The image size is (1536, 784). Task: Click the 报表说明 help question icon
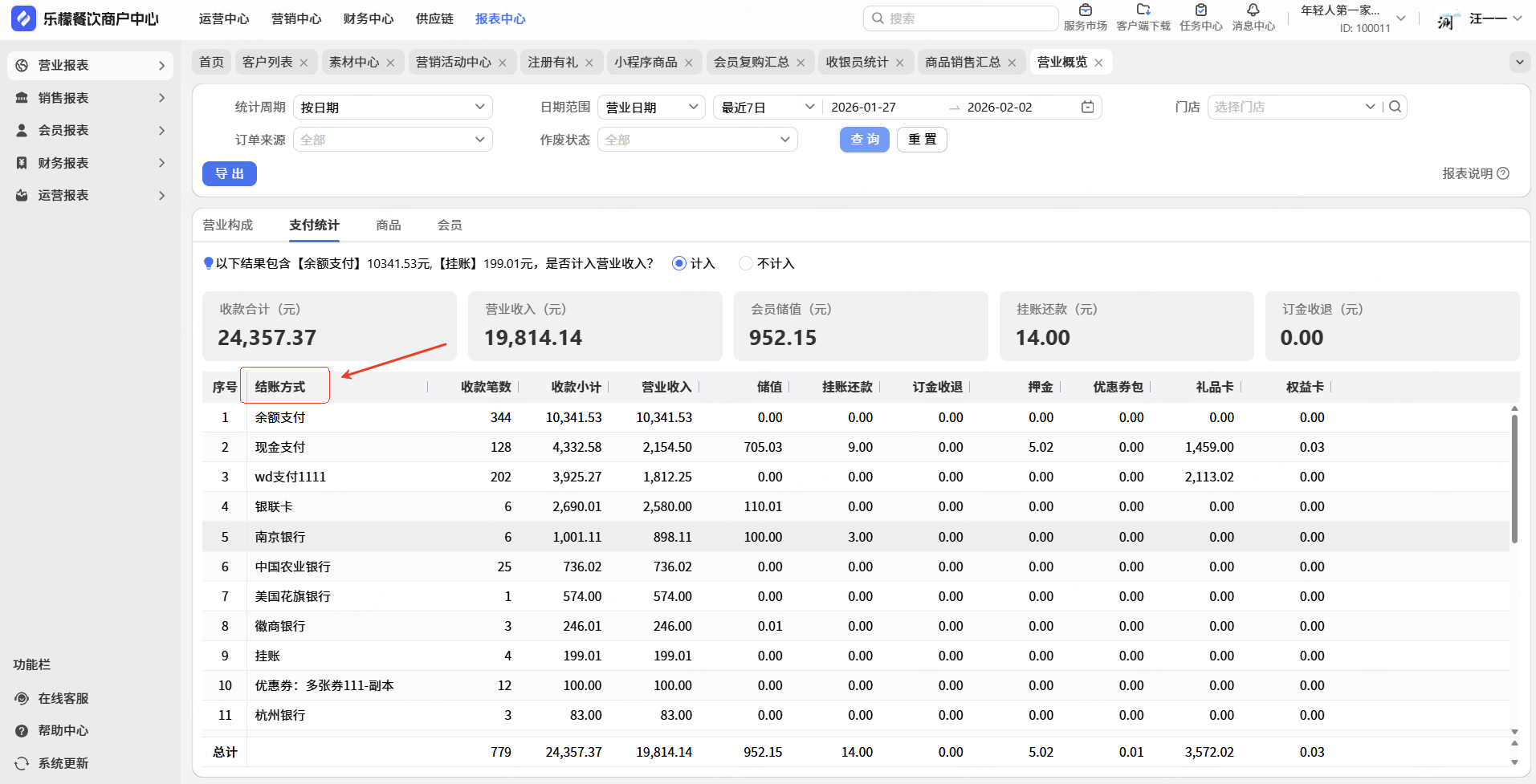[1503, 173]
